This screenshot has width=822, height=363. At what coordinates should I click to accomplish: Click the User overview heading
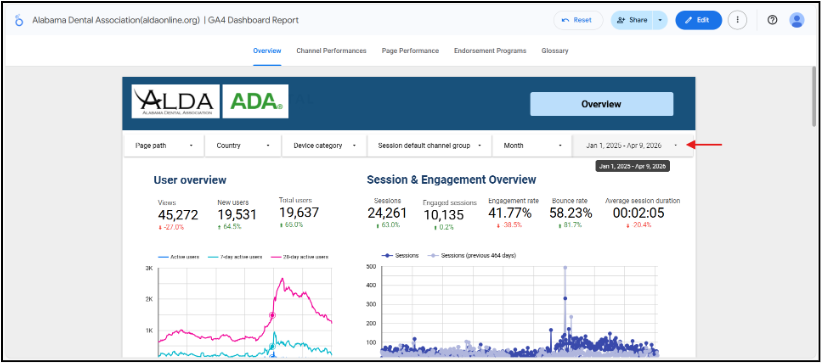pyautogui.click(x=190, y=180)
